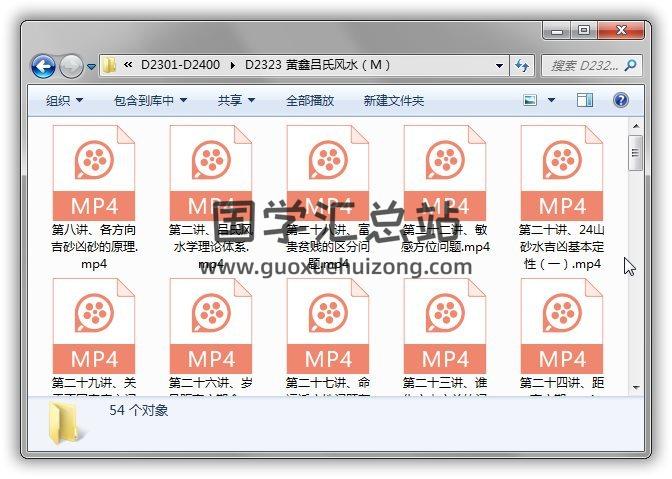The image size is (672, 479).
Task: Open the recent pages dropdown arrow
Action: pos(91,67)
